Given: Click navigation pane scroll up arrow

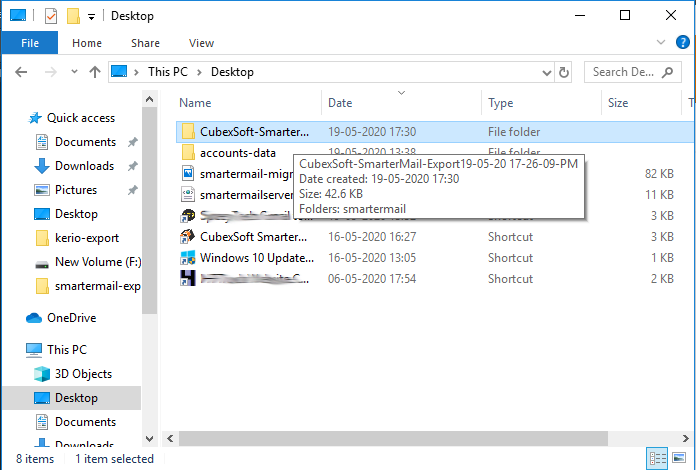Looking at the screenshot, I should coord(150,99).
